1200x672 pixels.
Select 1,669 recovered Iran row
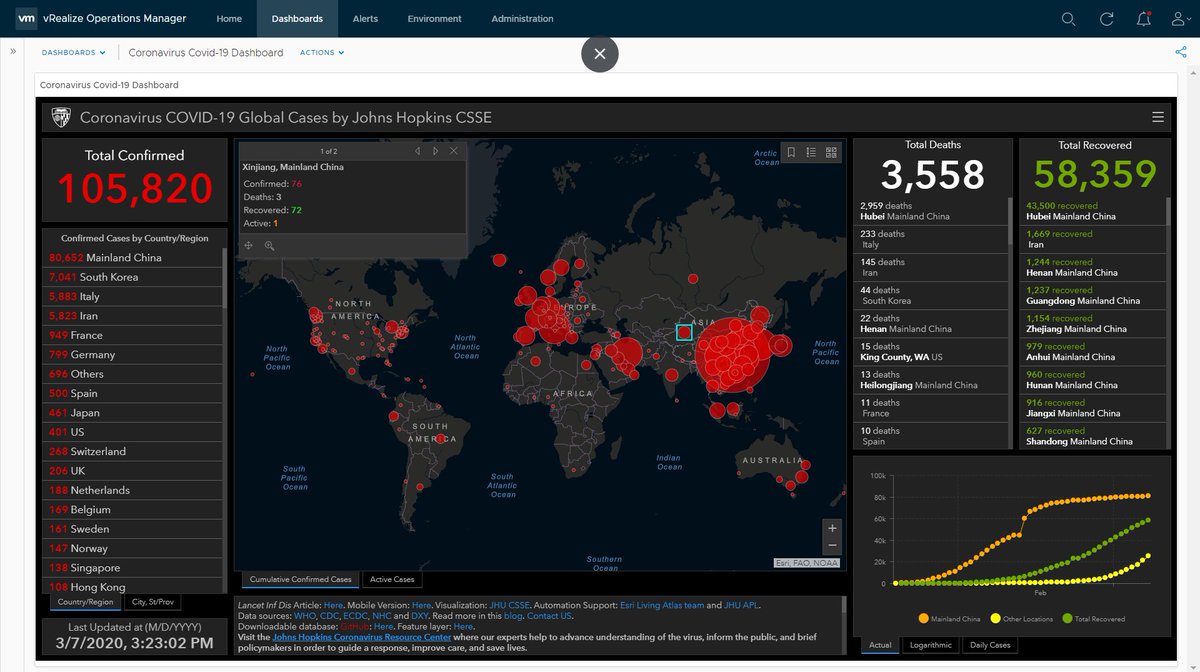pos(1094,239)
